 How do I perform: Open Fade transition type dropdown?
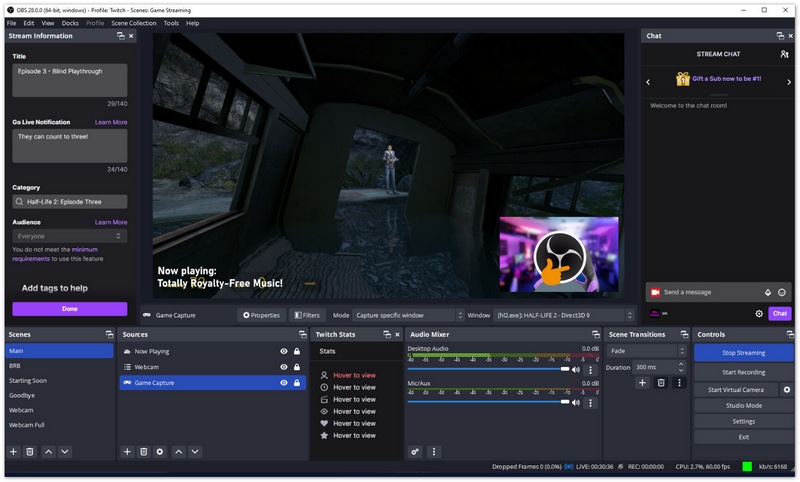coord(646,351)
